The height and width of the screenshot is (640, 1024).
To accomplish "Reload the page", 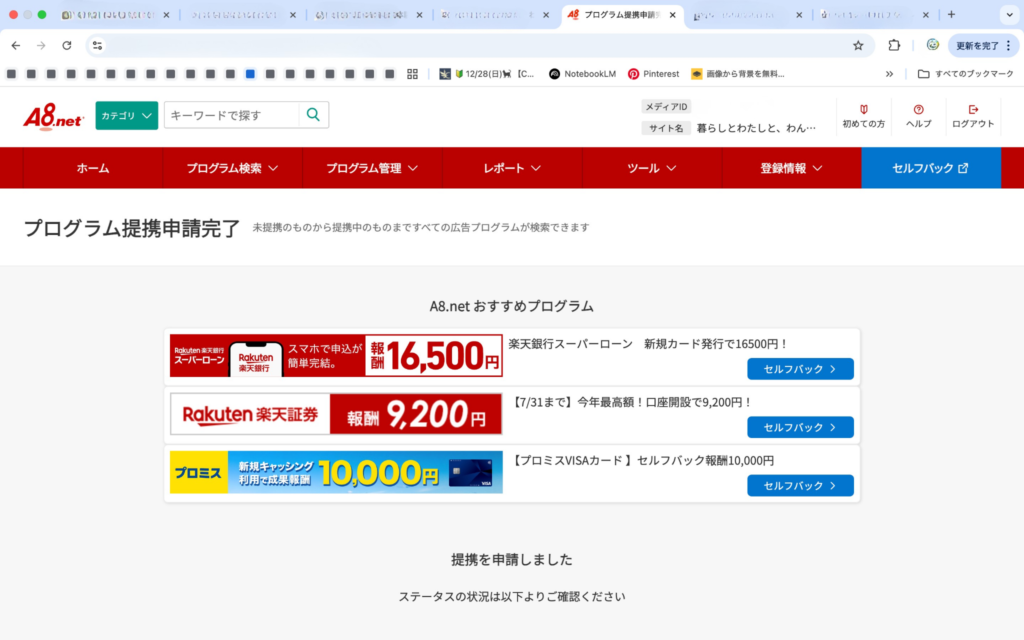I will [x=67, y=46].
